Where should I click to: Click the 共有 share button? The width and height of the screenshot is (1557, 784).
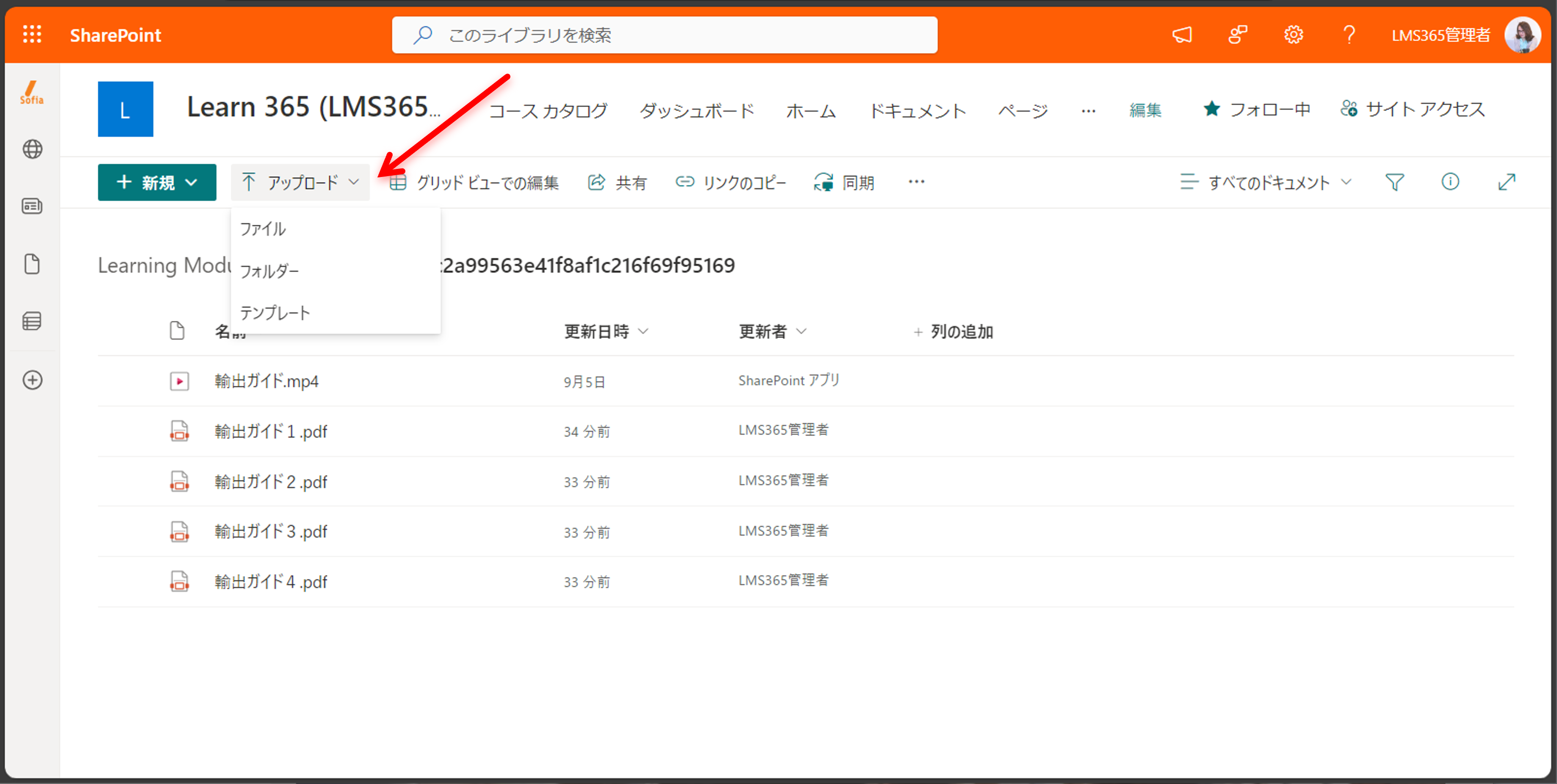click(x=617, y=182)
